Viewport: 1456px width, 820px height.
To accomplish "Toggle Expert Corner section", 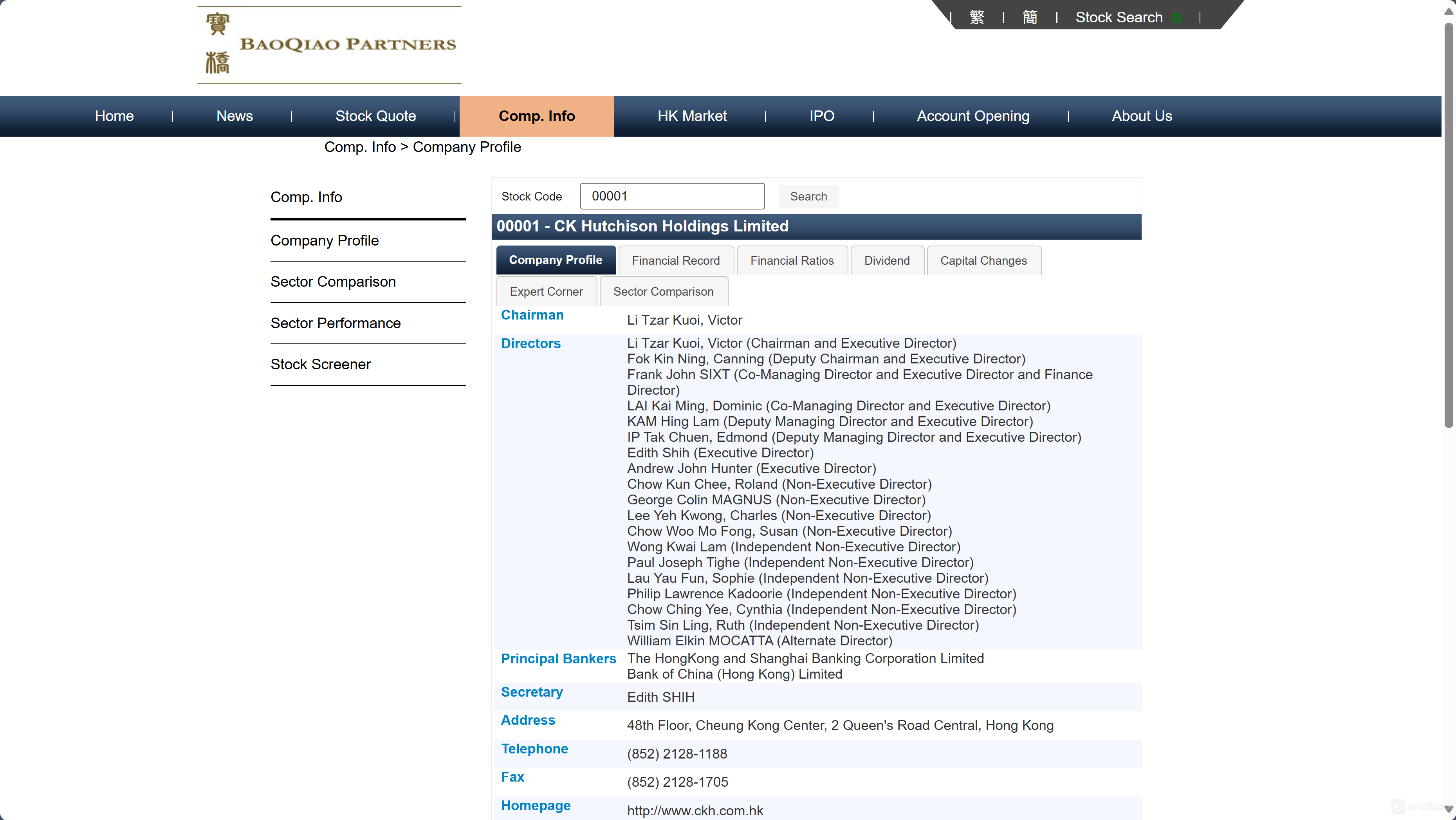I will point(546,291).
